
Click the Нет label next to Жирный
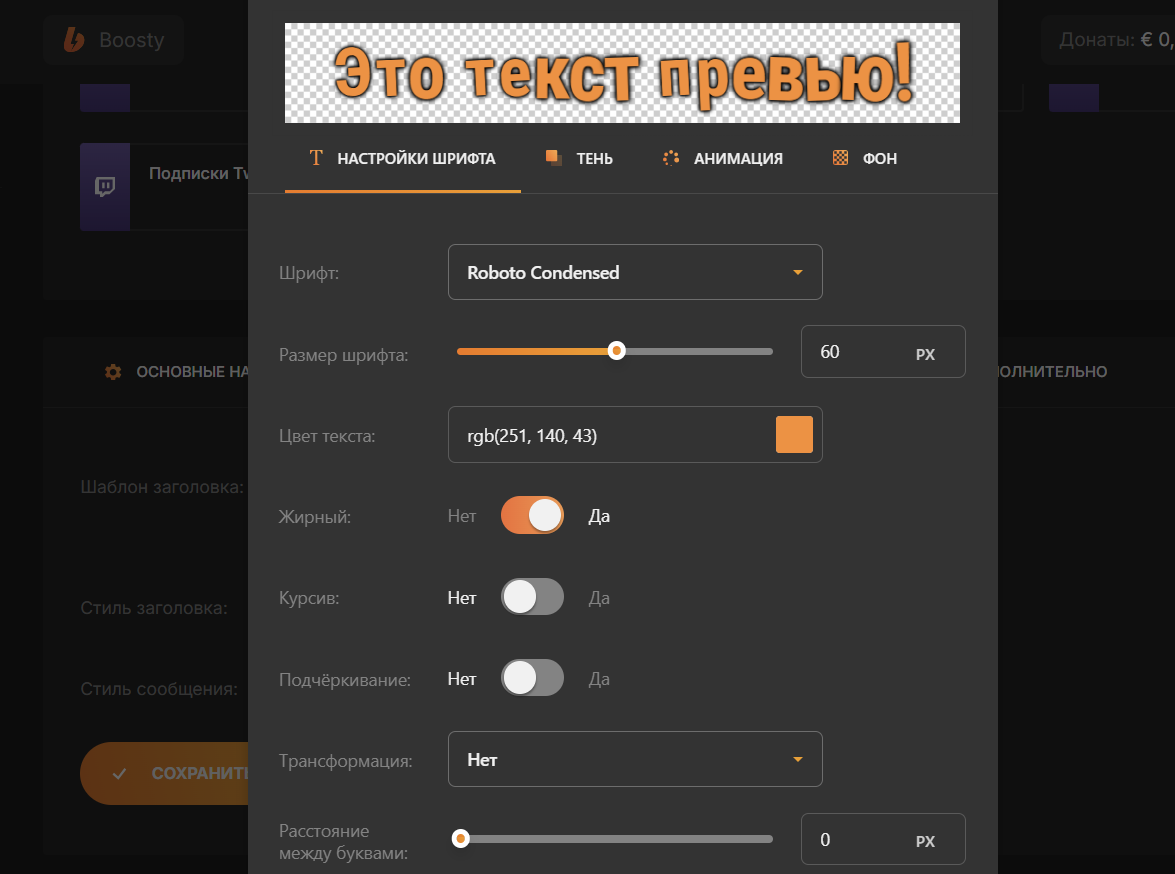(x=462, y=516)
